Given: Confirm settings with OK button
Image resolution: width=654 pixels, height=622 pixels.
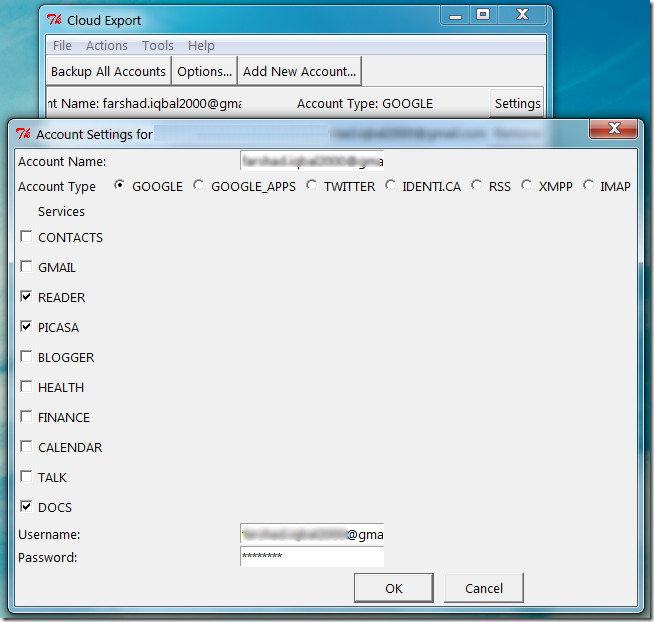Looking at the screenshot, I should pos(394,588).
